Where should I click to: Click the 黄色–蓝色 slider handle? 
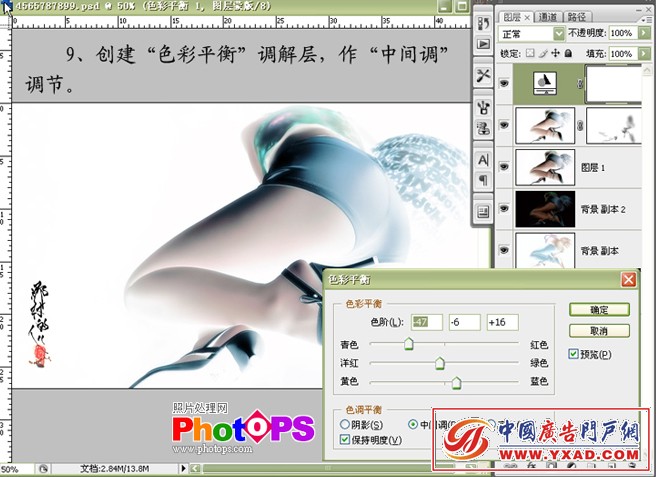point(456,382)
